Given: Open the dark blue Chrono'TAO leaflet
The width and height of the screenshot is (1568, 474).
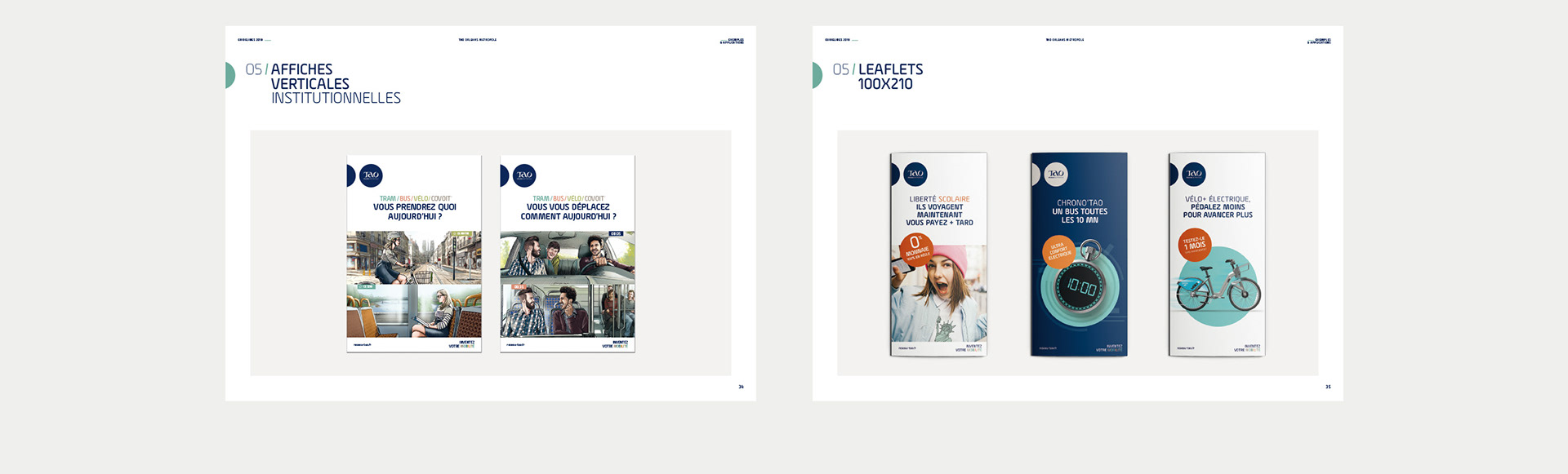Looking at the screenshot, I should (1079, 255).
